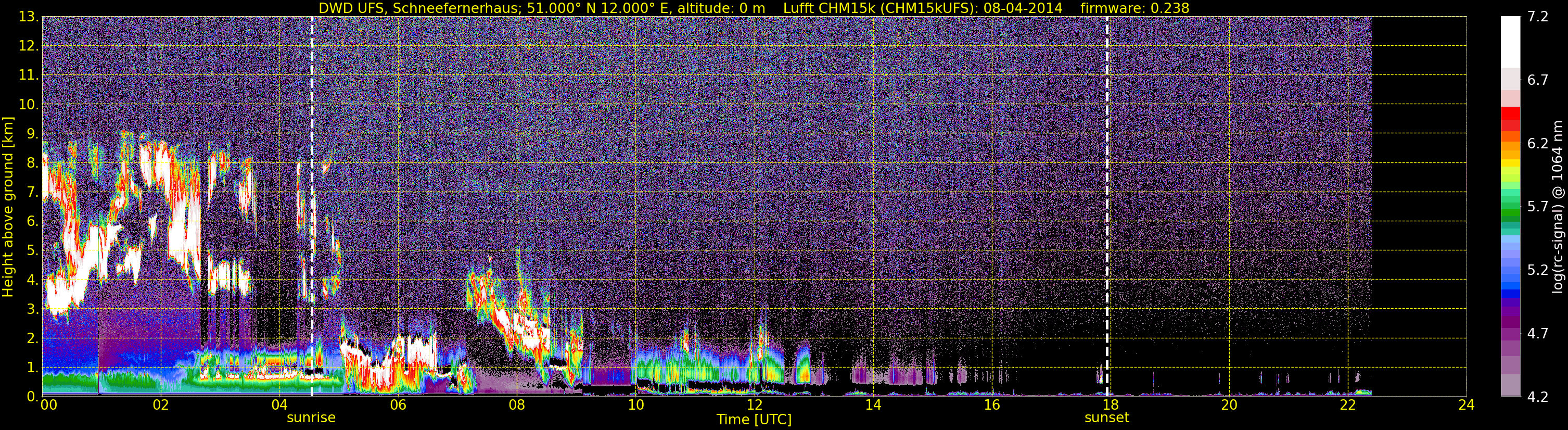Click the 'firmware: 0.238' text in title

[x=1134, y=8]
